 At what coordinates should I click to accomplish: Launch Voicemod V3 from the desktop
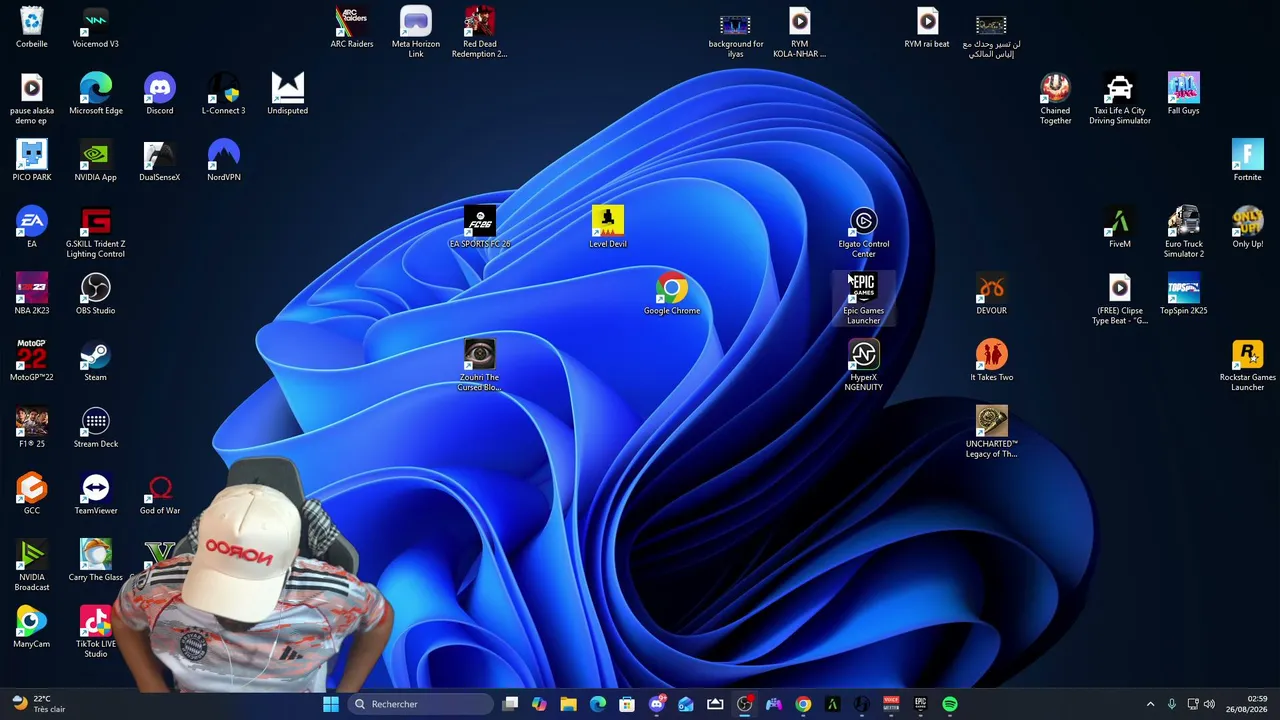tap(96, 28)
